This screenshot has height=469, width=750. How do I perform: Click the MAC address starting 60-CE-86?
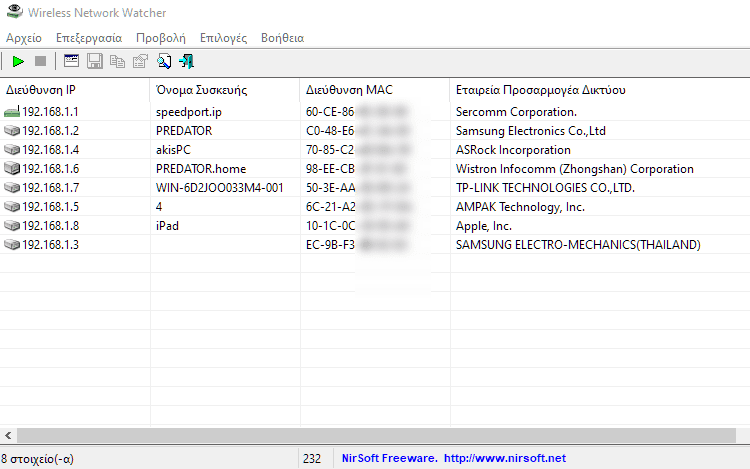pyautogui.click(x=356, y=111)
